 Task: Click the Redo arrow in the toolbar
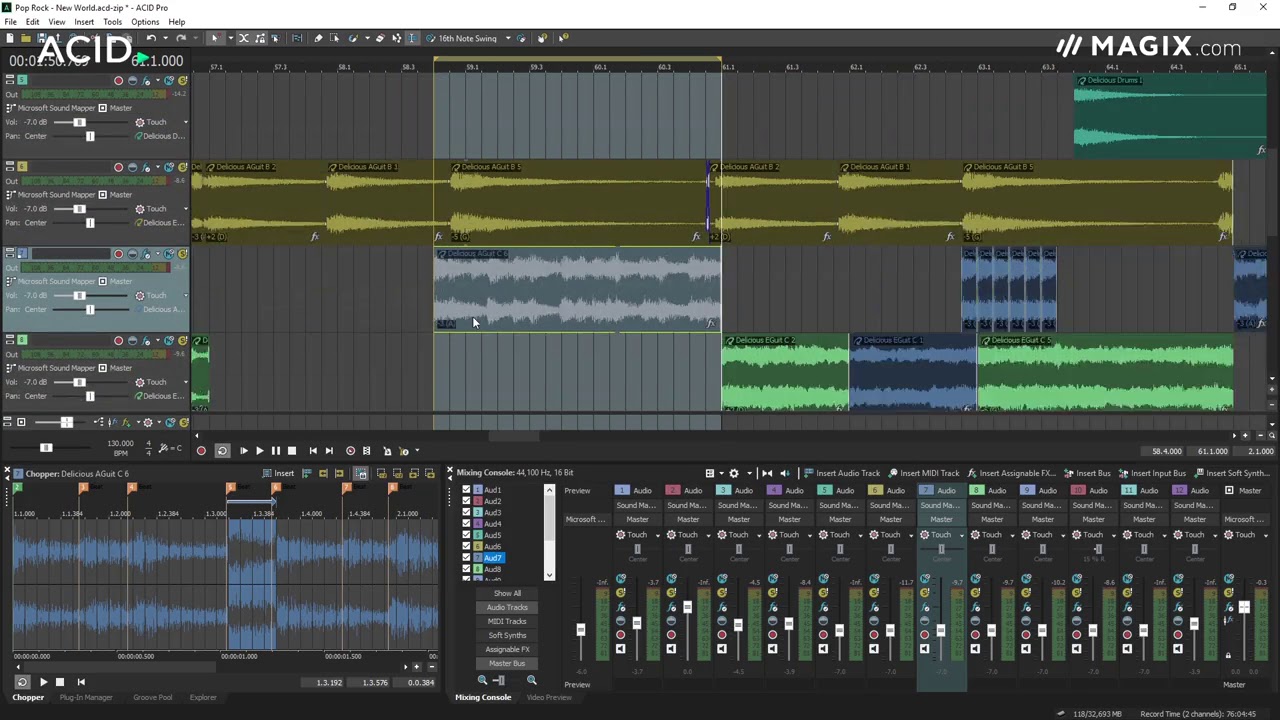coord(181,38)
